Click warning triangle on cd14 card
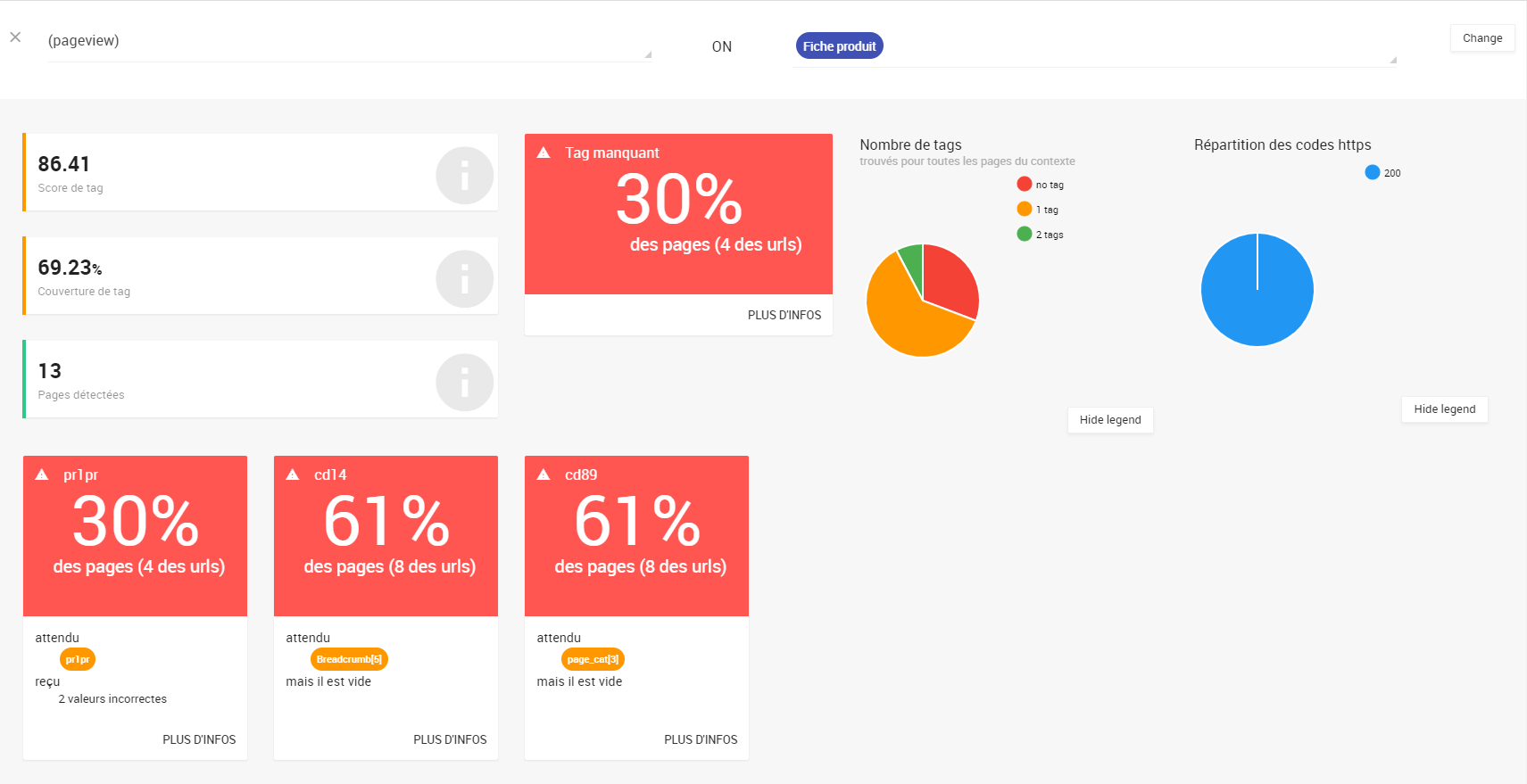 pos(293,475)
